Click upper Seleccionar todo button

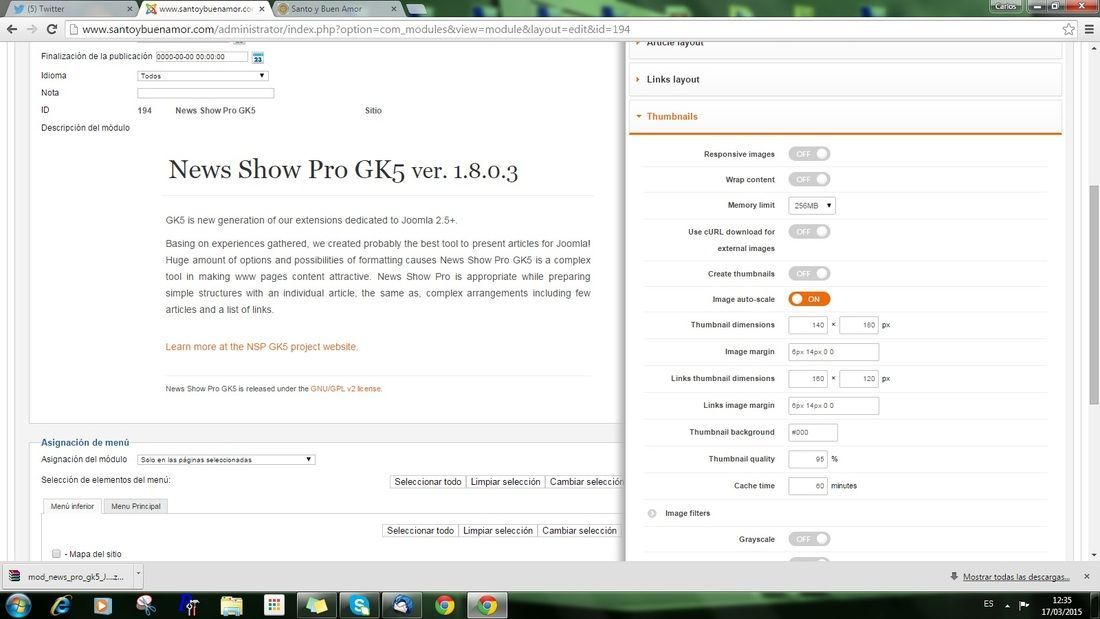tap(428, 481)
